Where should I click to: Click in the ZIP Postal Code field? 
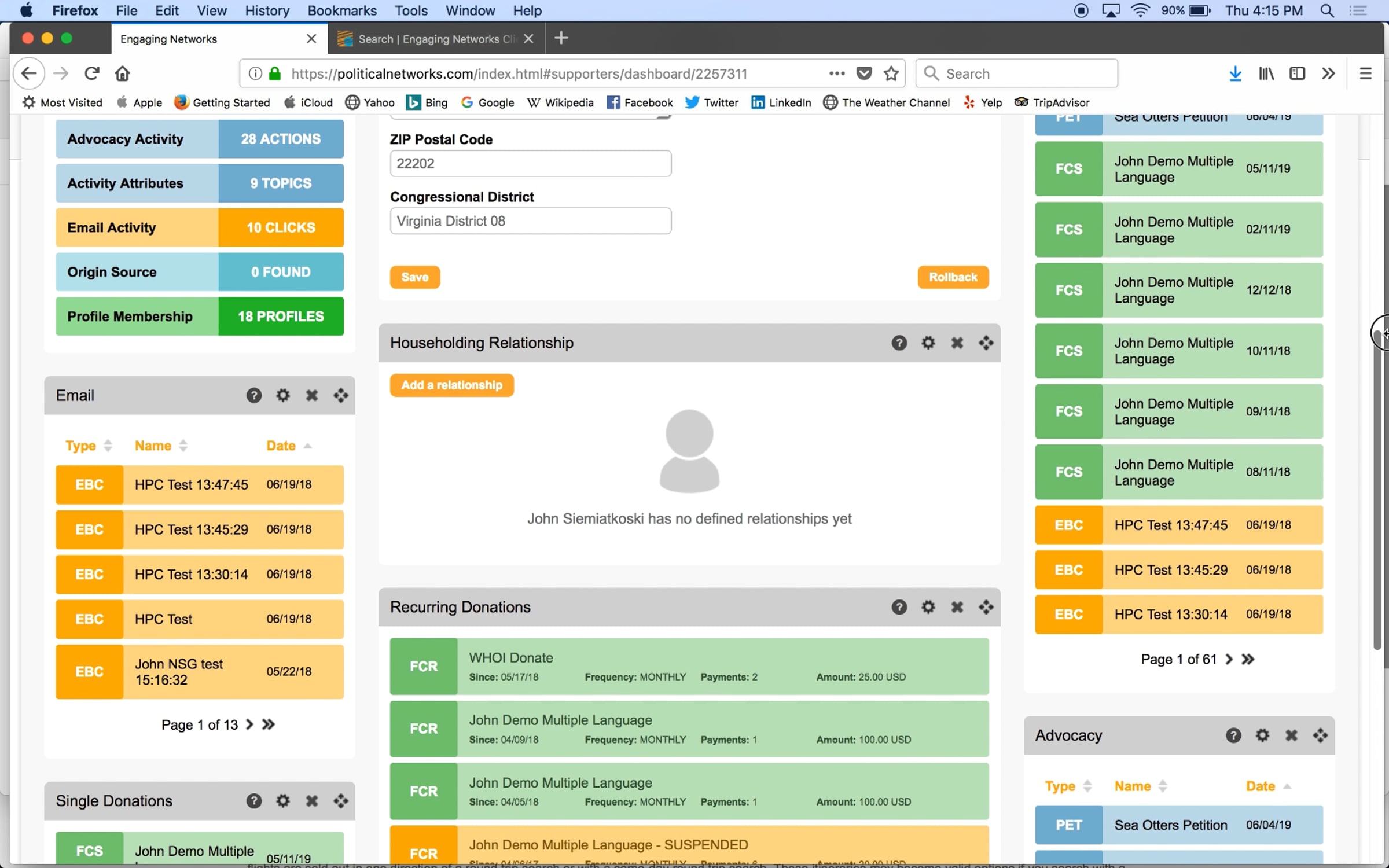click(x=530, y=163)
